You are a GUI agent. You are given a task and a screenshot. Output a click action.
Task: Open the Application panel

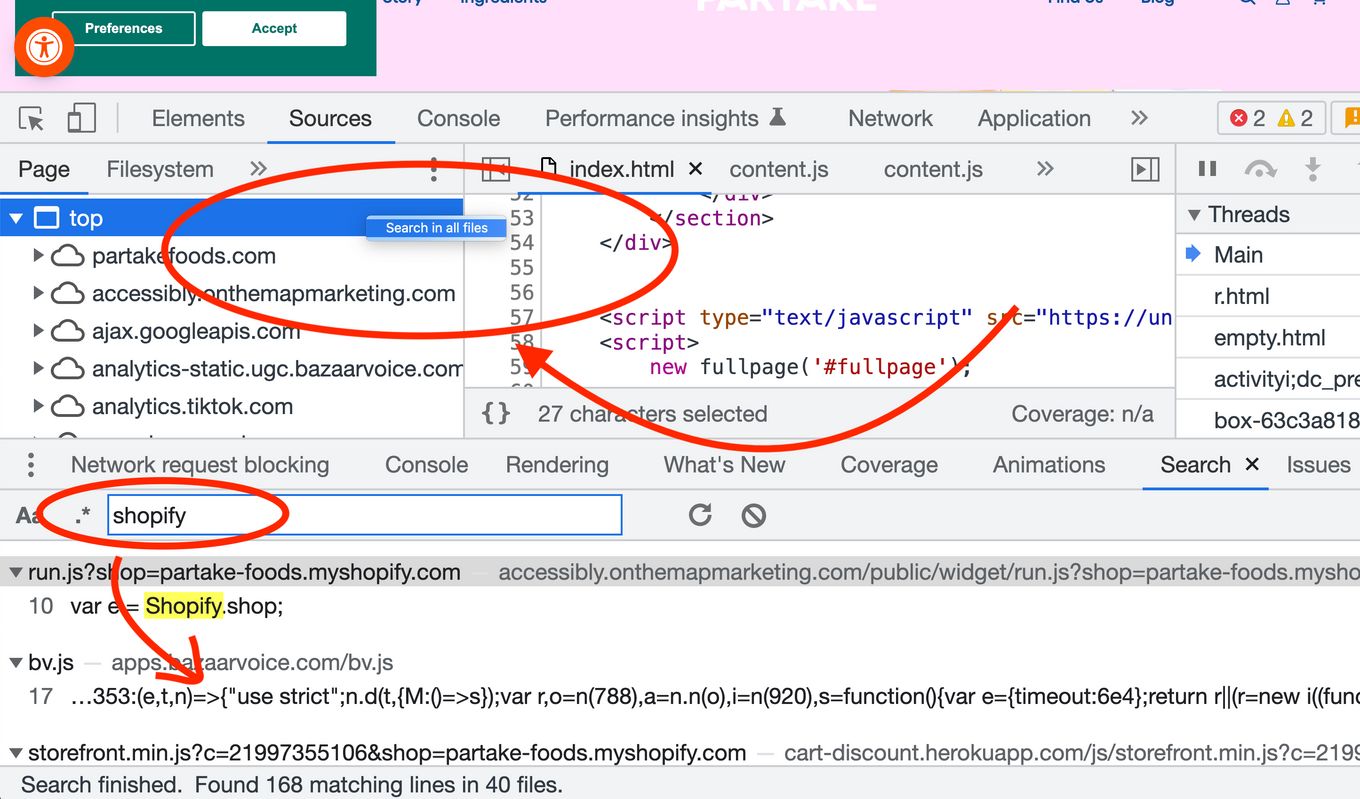(x=1034, y=118)
